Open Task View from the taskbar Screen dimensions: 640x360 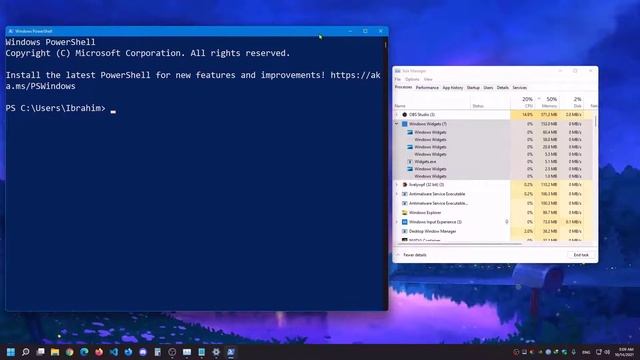(40, 352)
